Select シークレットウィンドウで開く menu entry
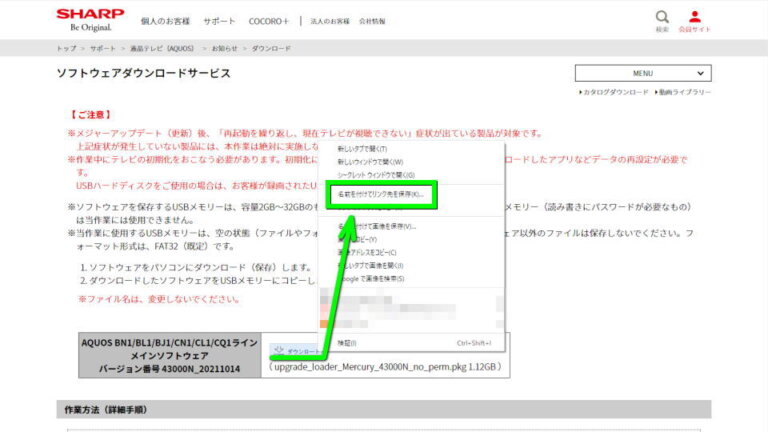Screen dimensions: 768x432 [374, 174]
